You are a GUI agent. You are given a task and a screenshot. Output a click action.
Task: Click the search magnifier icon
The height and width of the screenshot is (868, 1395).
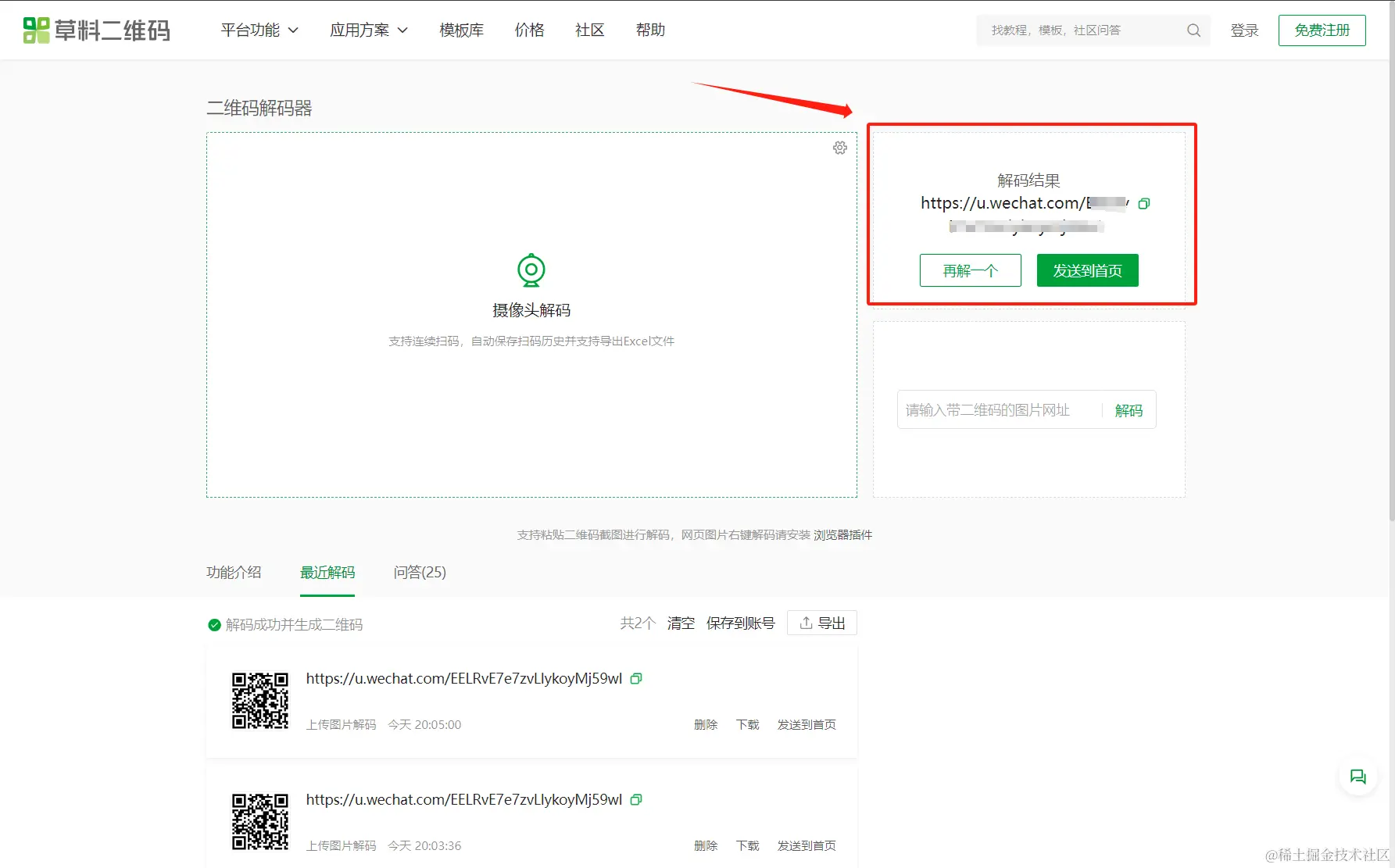tap(1193, 30)
